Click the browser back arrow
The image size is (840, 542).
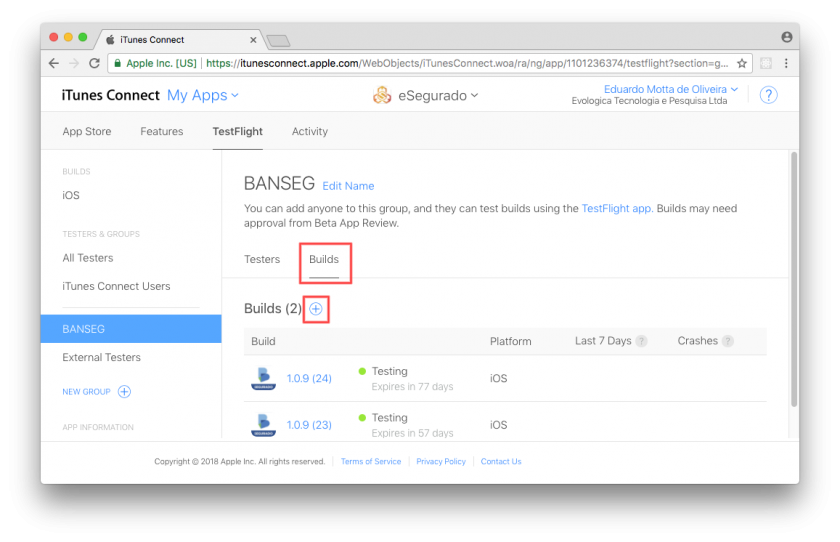tap(54, 63)
